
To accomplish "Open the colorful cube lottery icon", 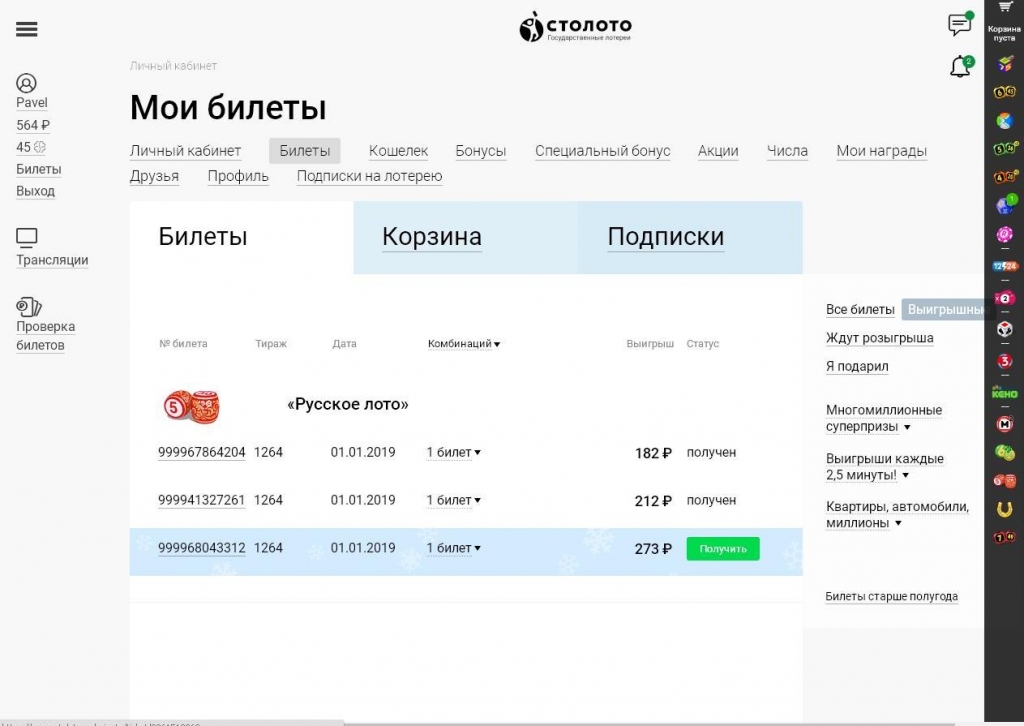I will 1005,63.
